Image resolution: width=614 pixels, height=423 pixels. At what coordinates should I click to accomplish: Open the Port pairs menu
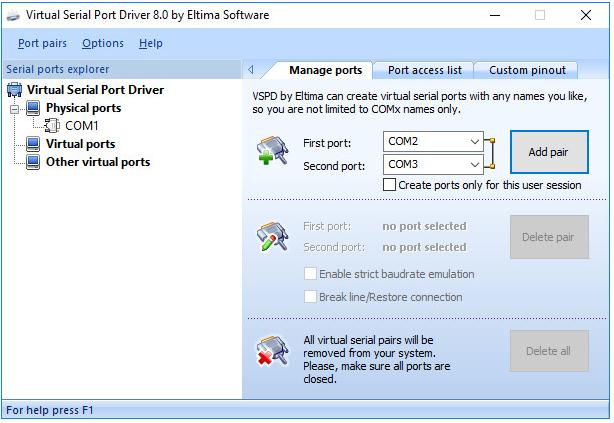41,43
